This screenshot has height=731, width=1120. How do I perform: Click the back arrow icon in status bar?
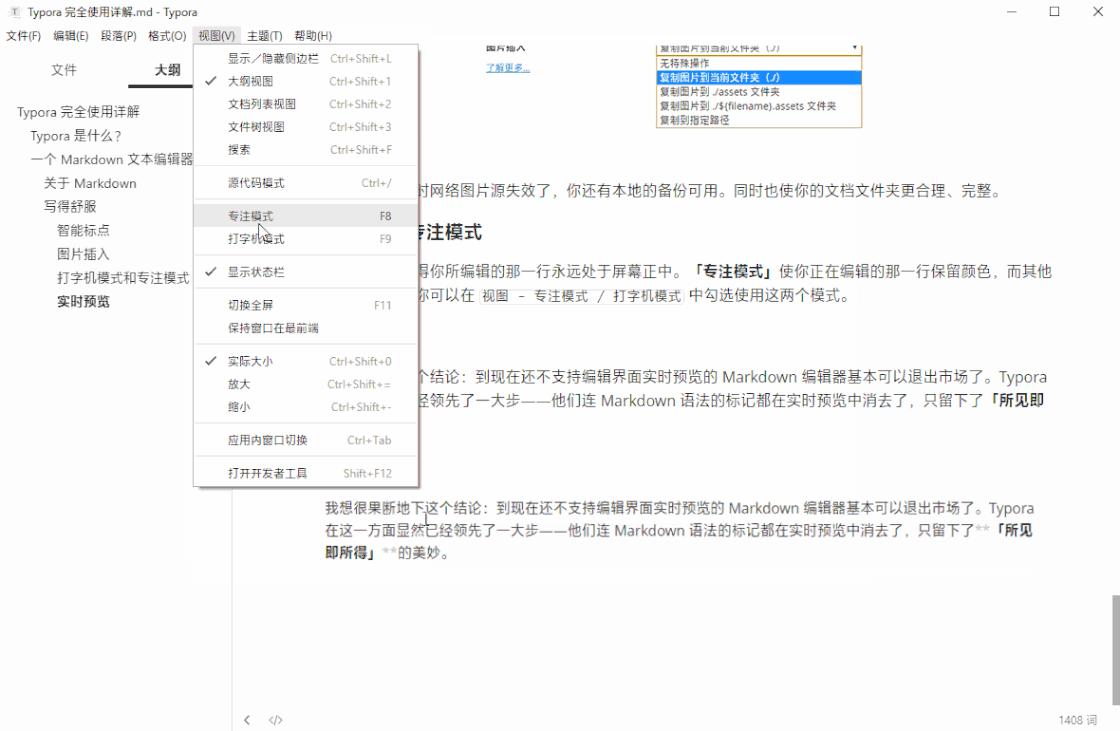247,720
